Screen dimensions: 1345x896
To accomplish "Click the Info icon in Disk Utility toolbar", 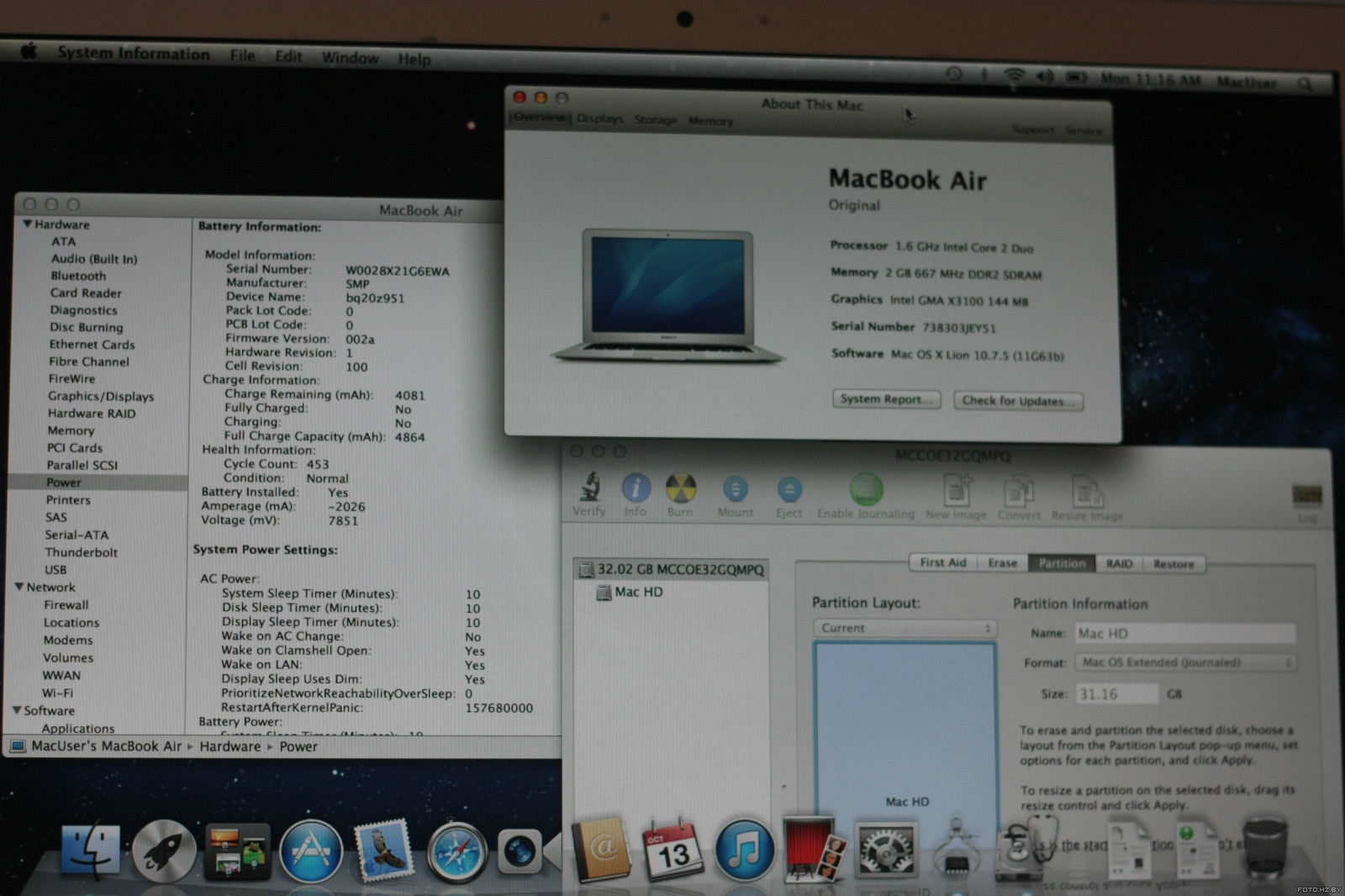I will [x=636, y=488].
